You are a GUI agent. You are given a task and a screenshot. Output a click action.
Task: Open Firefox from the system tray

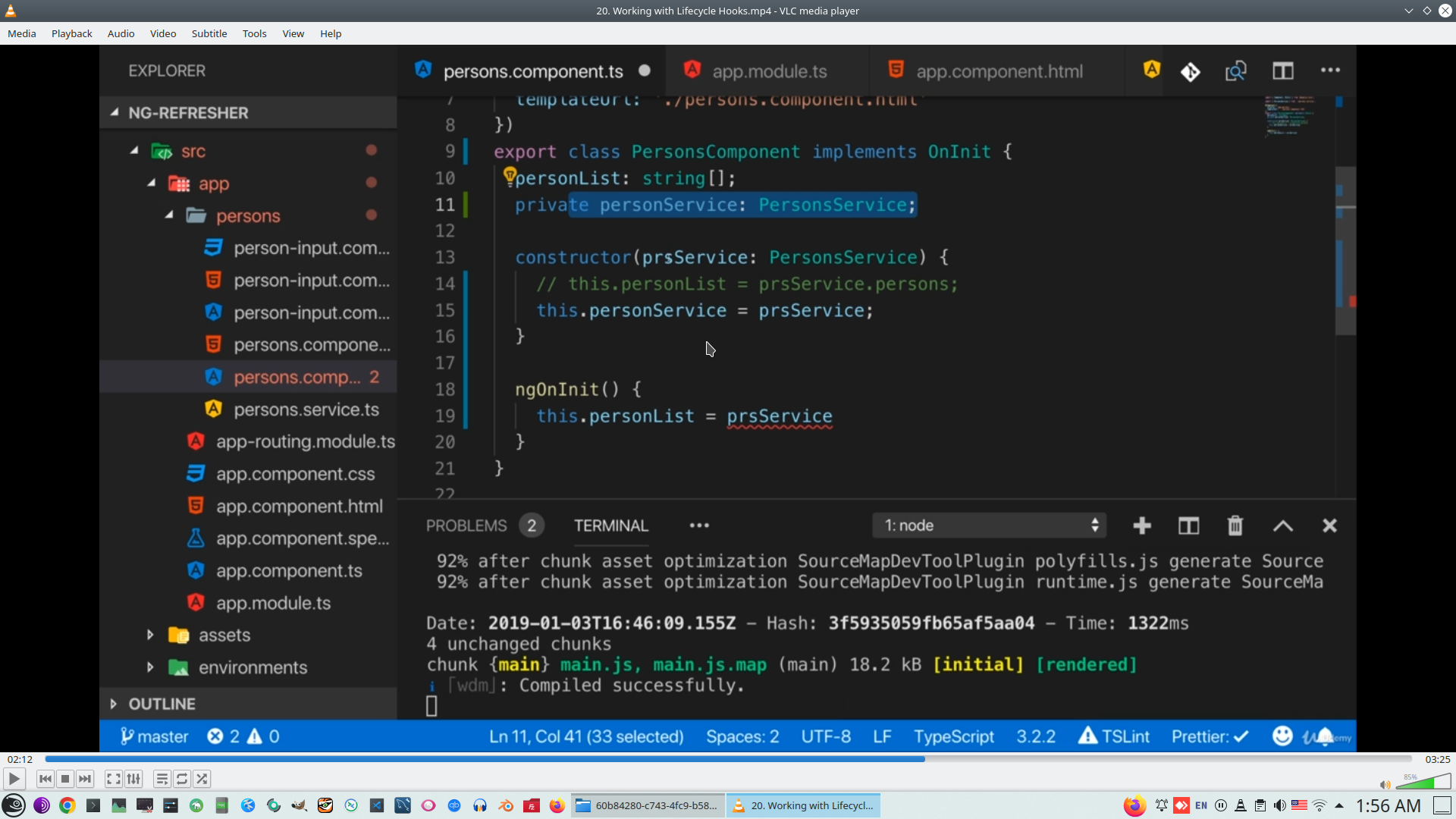click(1134, 805)
